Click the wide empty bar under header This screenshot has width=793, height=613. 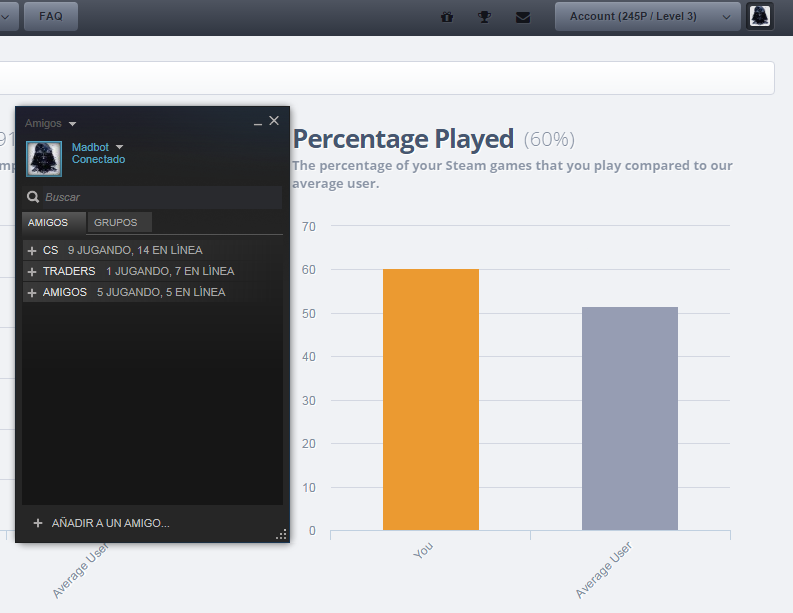(387, 78)
